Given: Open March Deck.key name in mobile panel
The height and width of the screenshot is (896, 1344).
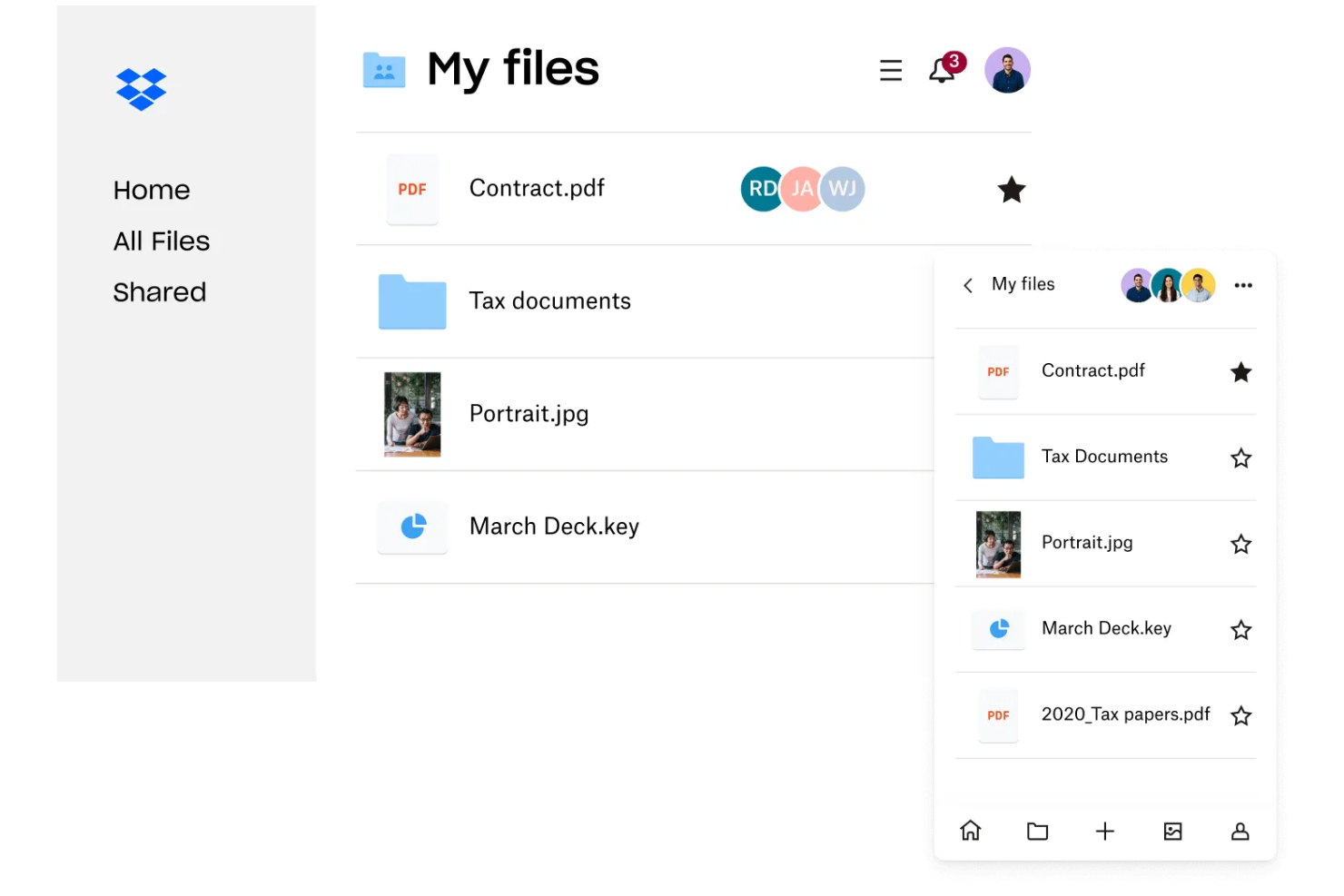Looking at the screenshot, I should click(1106, 628).
